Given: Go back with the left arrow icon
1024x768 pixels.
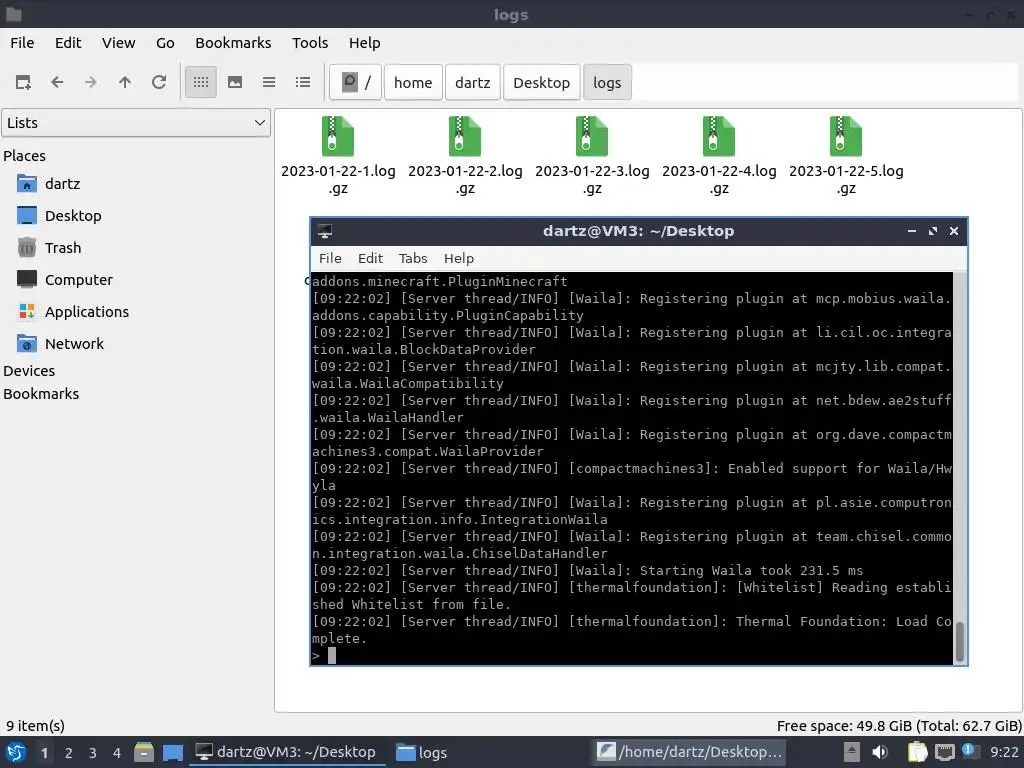Looking at the screenshot, I should tap(57, 82).
